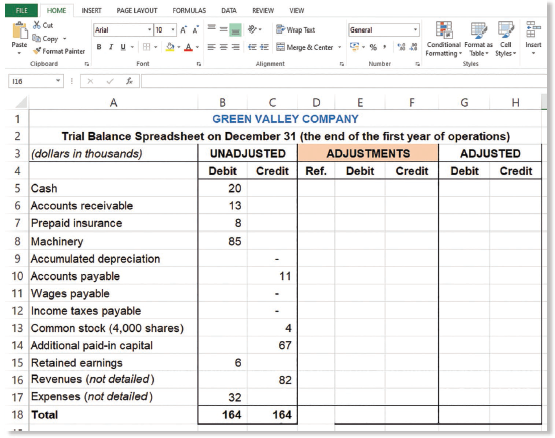555x438 pixels.
Task: Open the General number format dropdown
Action: pos(415,30)
